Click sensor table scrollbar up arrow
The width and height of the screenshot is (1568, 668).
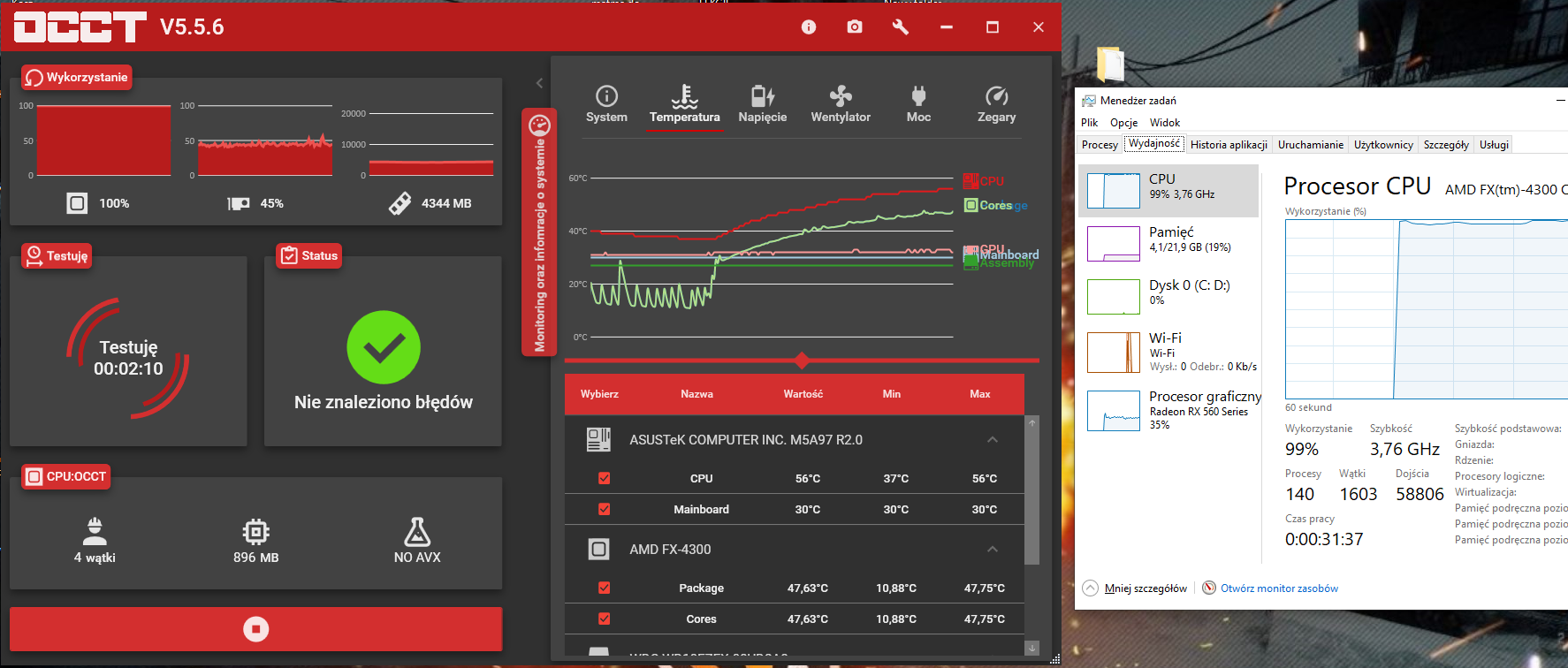[1031, 423]
